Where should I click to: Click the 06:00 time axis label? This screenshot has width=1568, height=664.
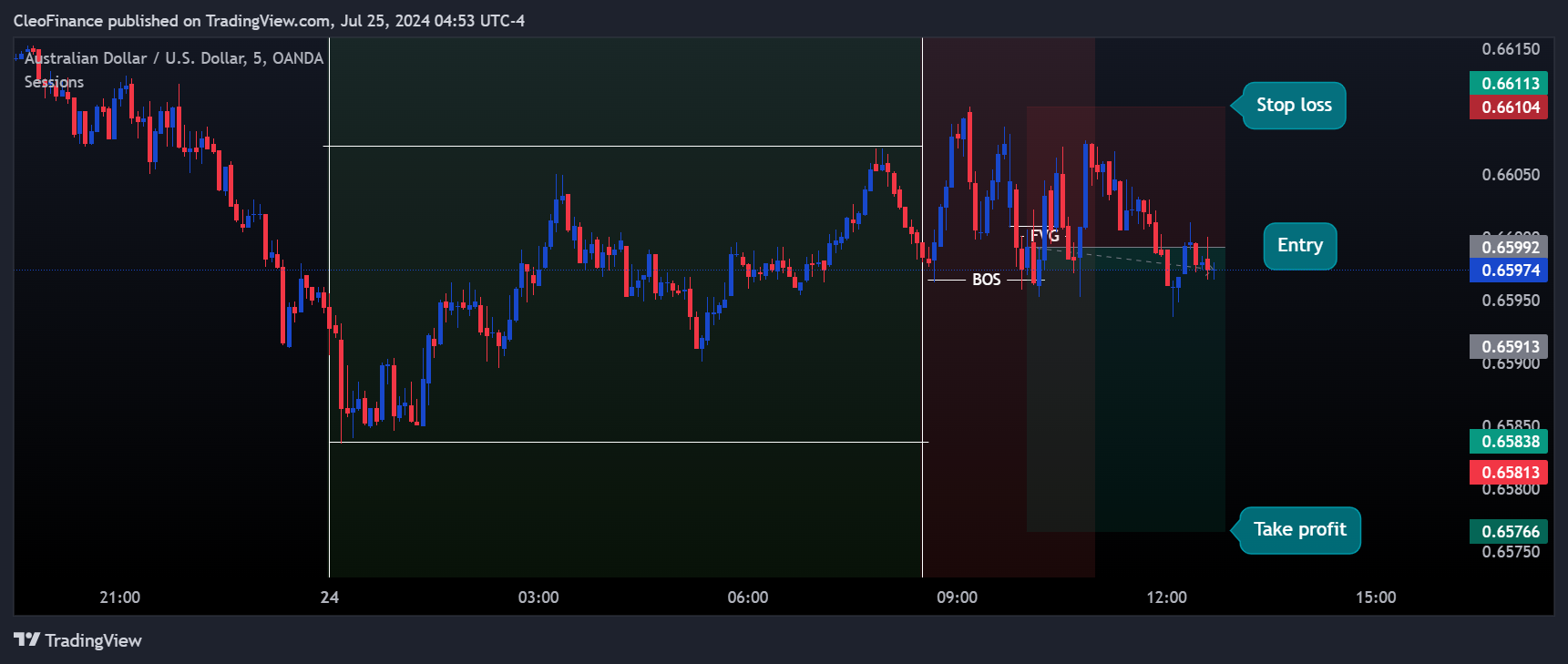click(748, 598)
